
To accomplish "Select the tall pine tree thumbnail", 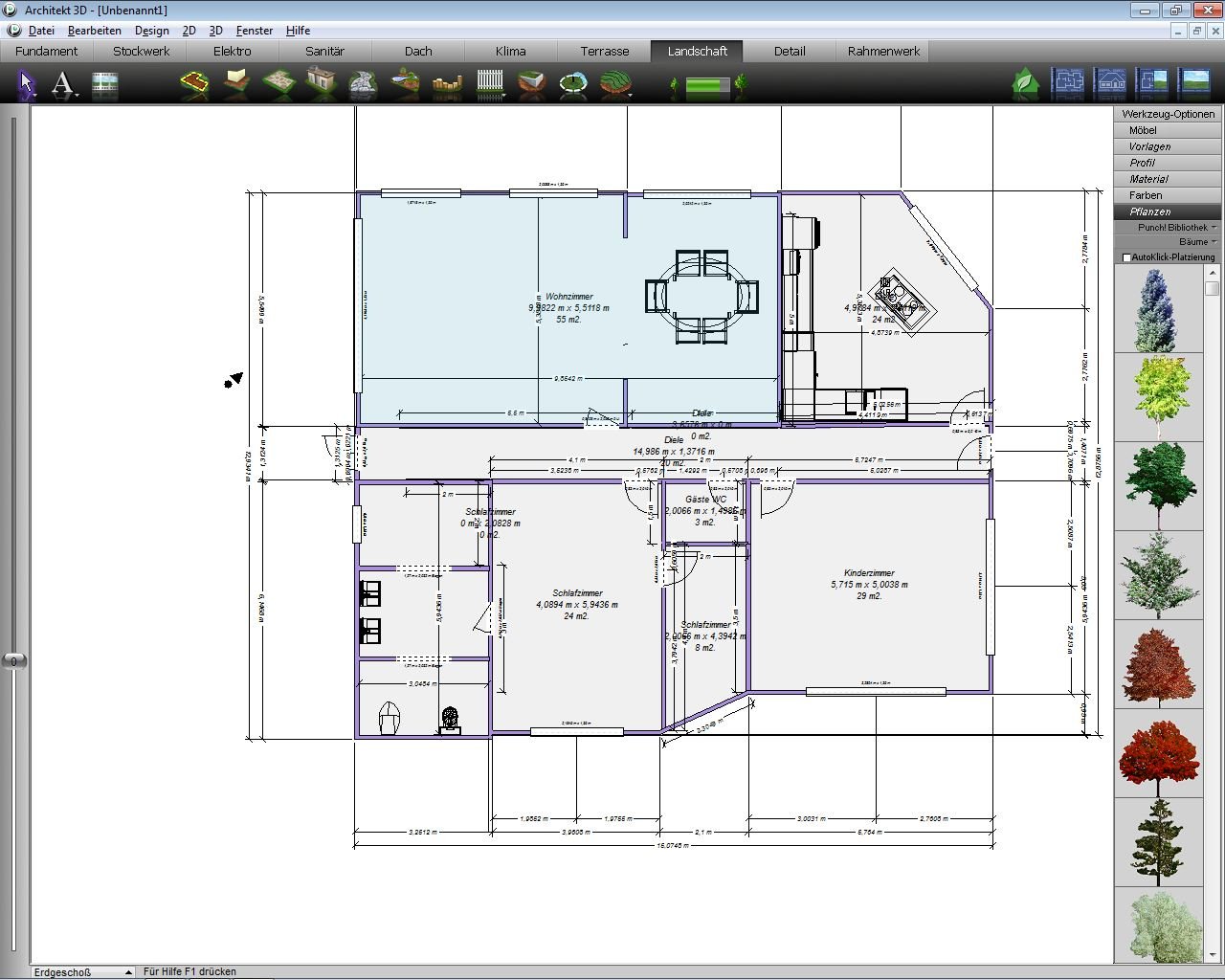I will [1158, 842].
